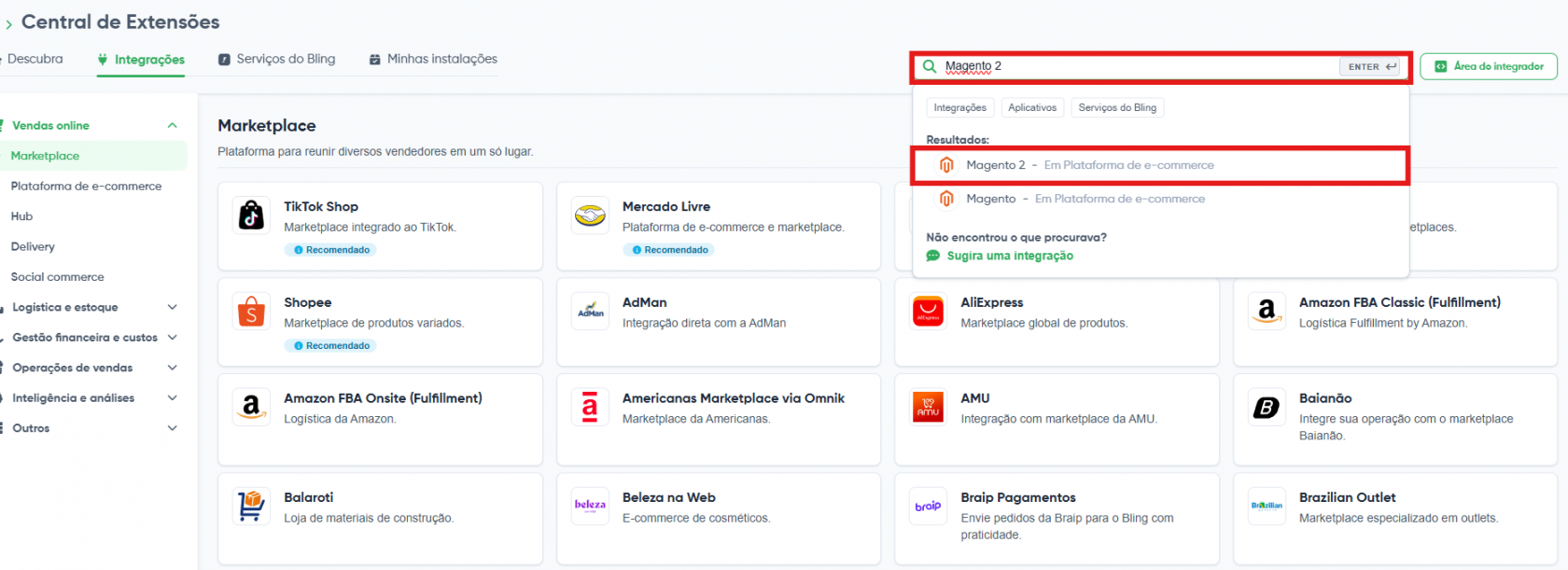This screenshot has height=570, width=1568.
Task: Expand Gestão financeira e custos menu
Action: 172,338
